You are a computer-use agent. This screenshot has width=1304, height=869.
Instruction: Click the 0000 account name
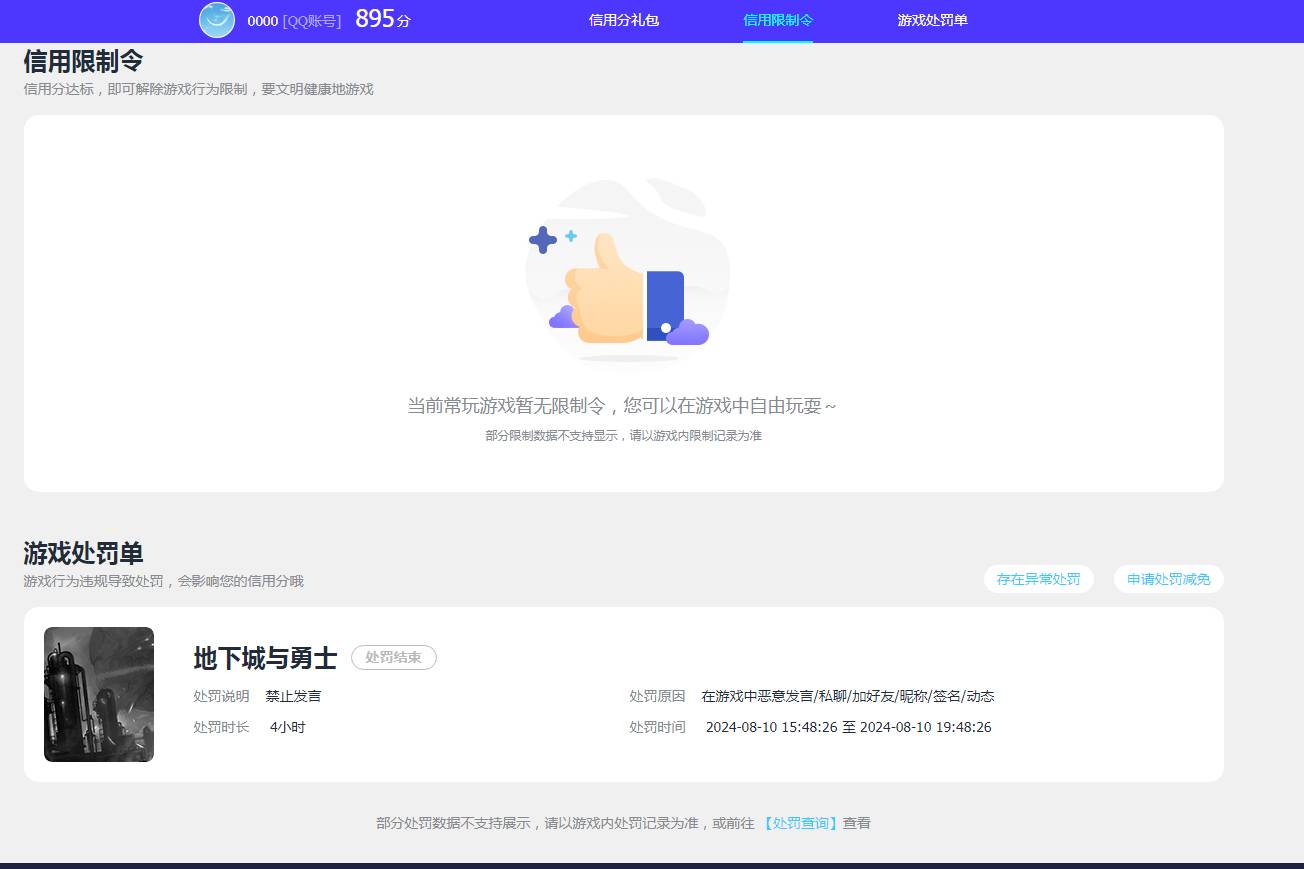tap(262, 21)
